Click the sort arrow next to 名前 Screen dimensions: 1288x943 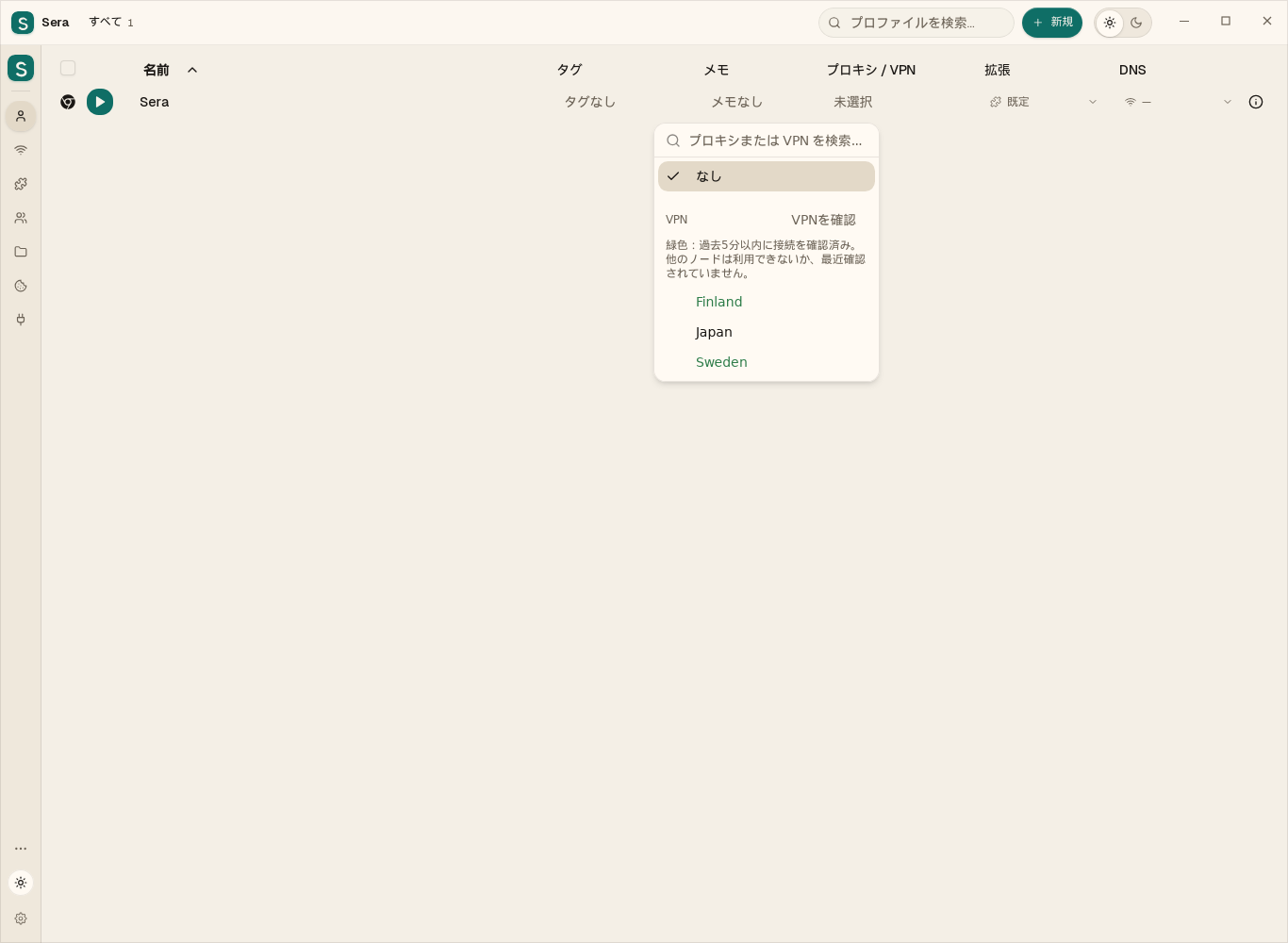192,70
